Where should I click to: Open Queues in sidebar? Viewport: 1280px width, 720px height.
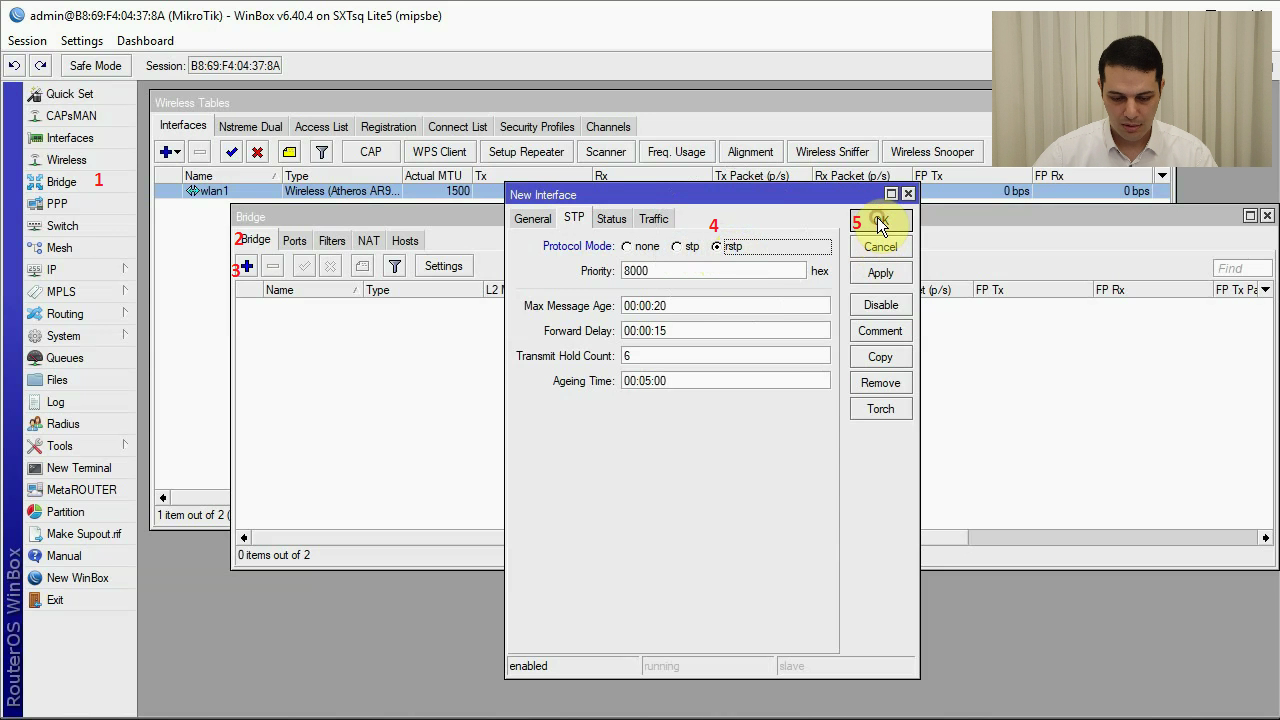64,358
